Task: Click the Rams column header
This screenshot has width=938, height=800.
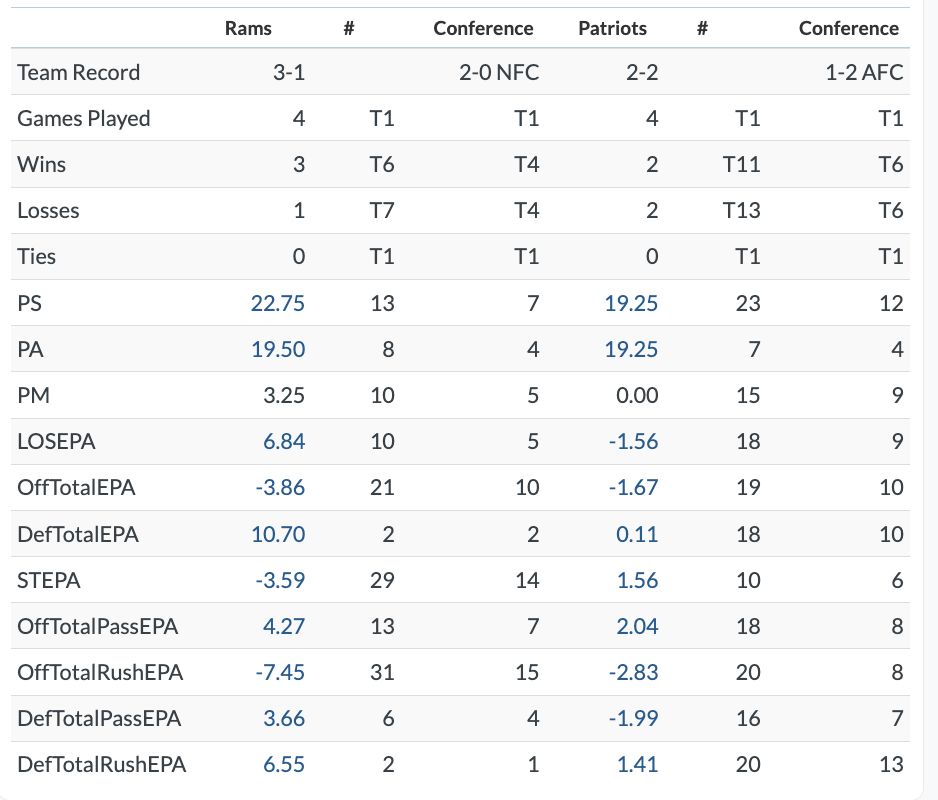Action: click(249, 28)
